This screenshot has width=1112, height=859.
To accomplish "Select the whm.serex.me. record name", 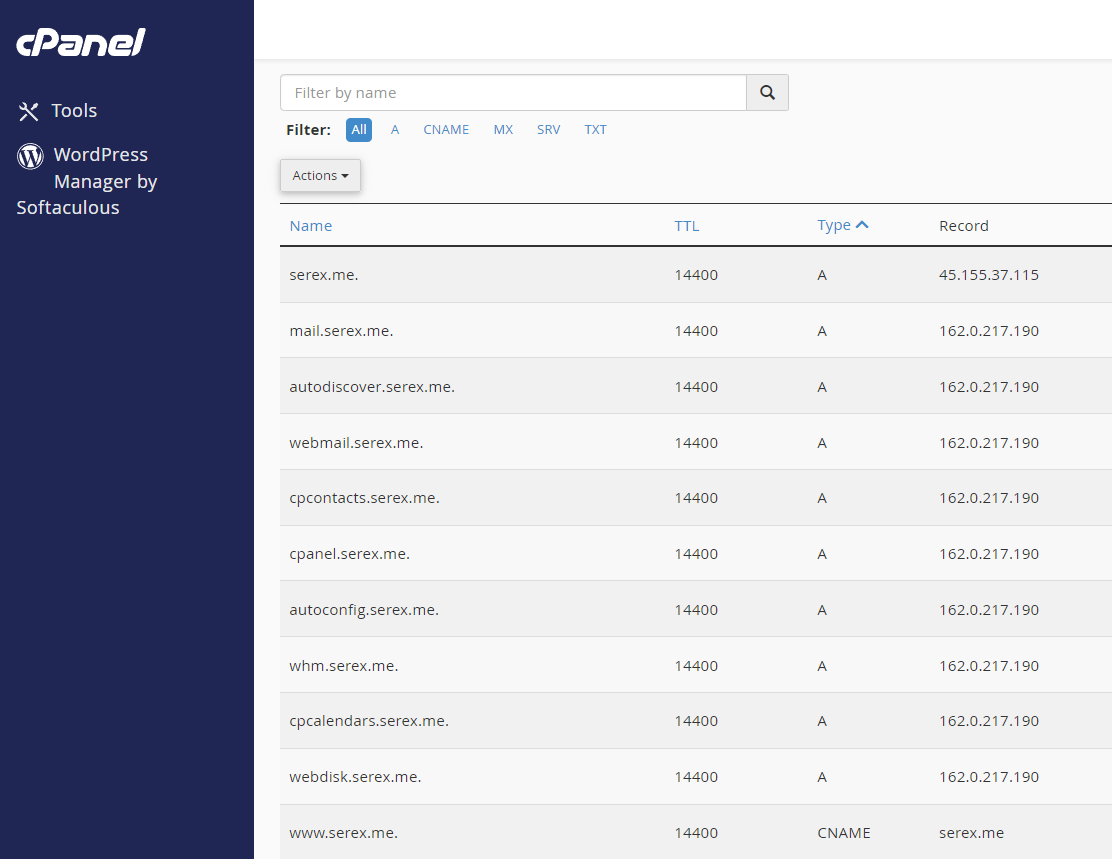I will [344, 666].
